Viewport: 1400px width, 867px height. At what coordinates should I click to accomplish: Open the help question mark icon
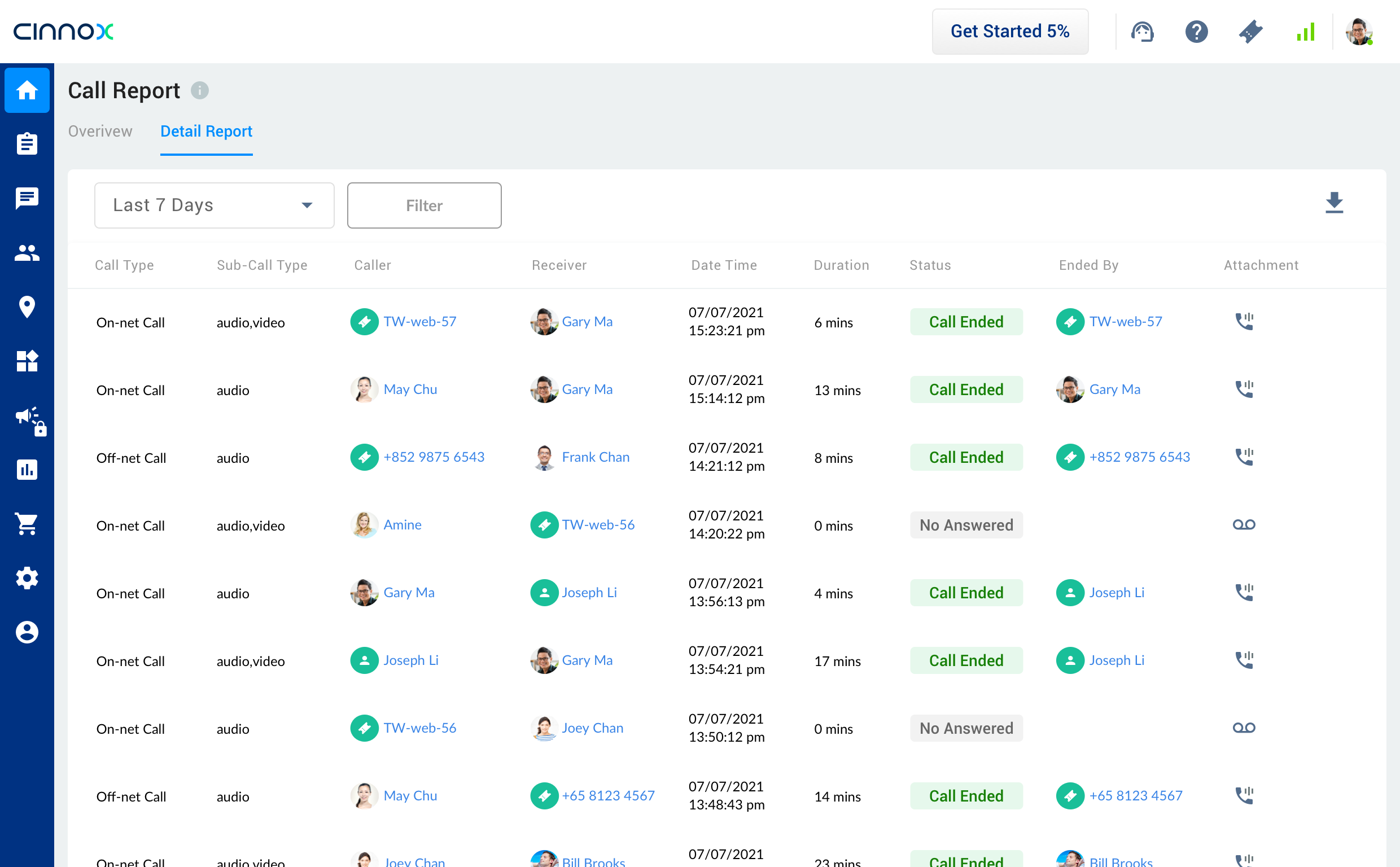point(1196,32)
